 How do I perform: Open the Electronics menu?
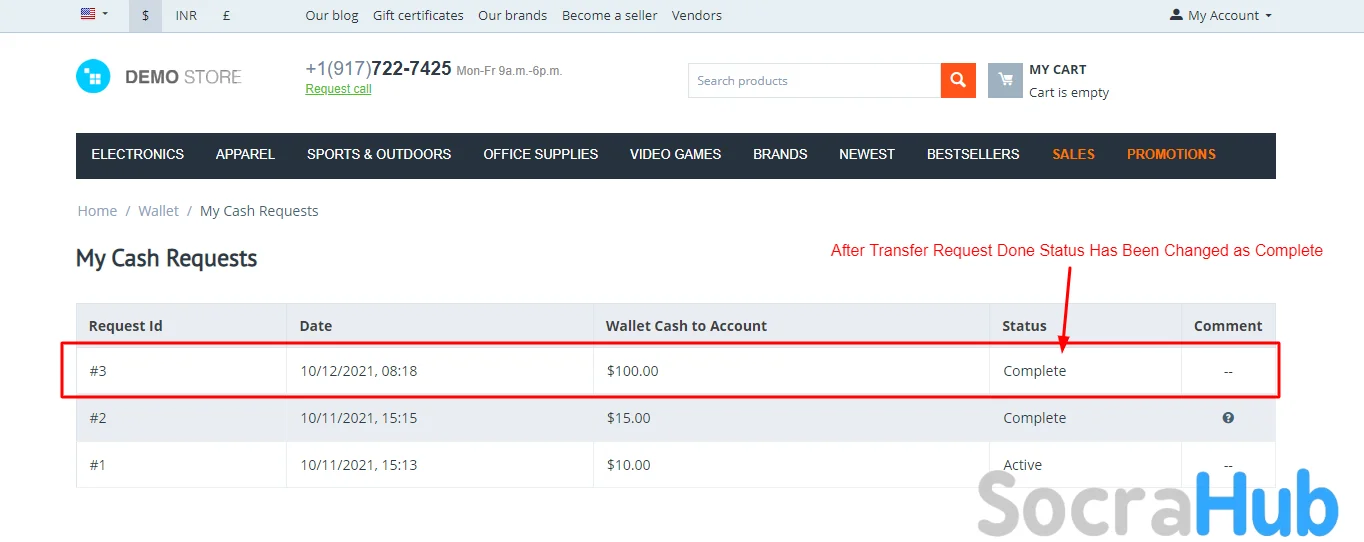pyautogui.click(x=138, y=155)
